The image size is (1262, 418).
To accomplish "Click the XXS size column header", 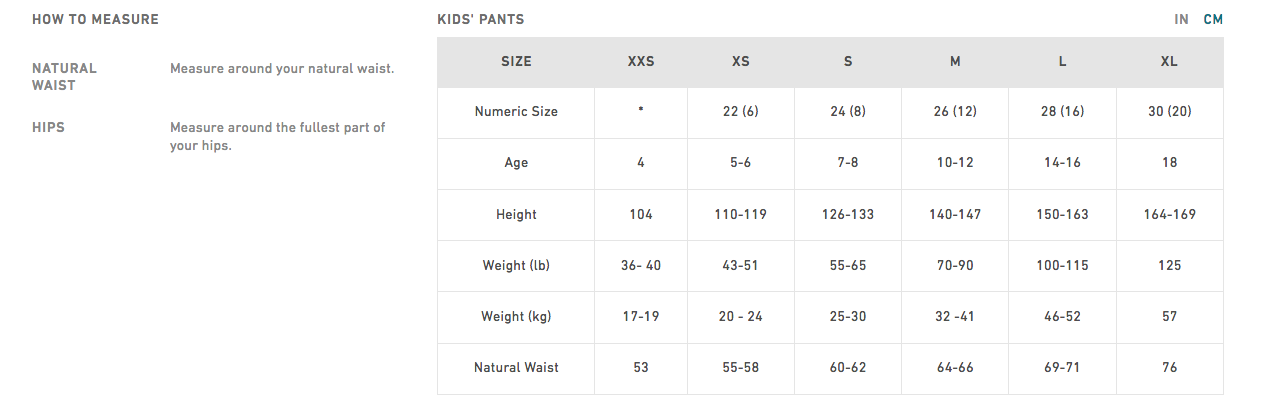I will (x=641, y=61).
